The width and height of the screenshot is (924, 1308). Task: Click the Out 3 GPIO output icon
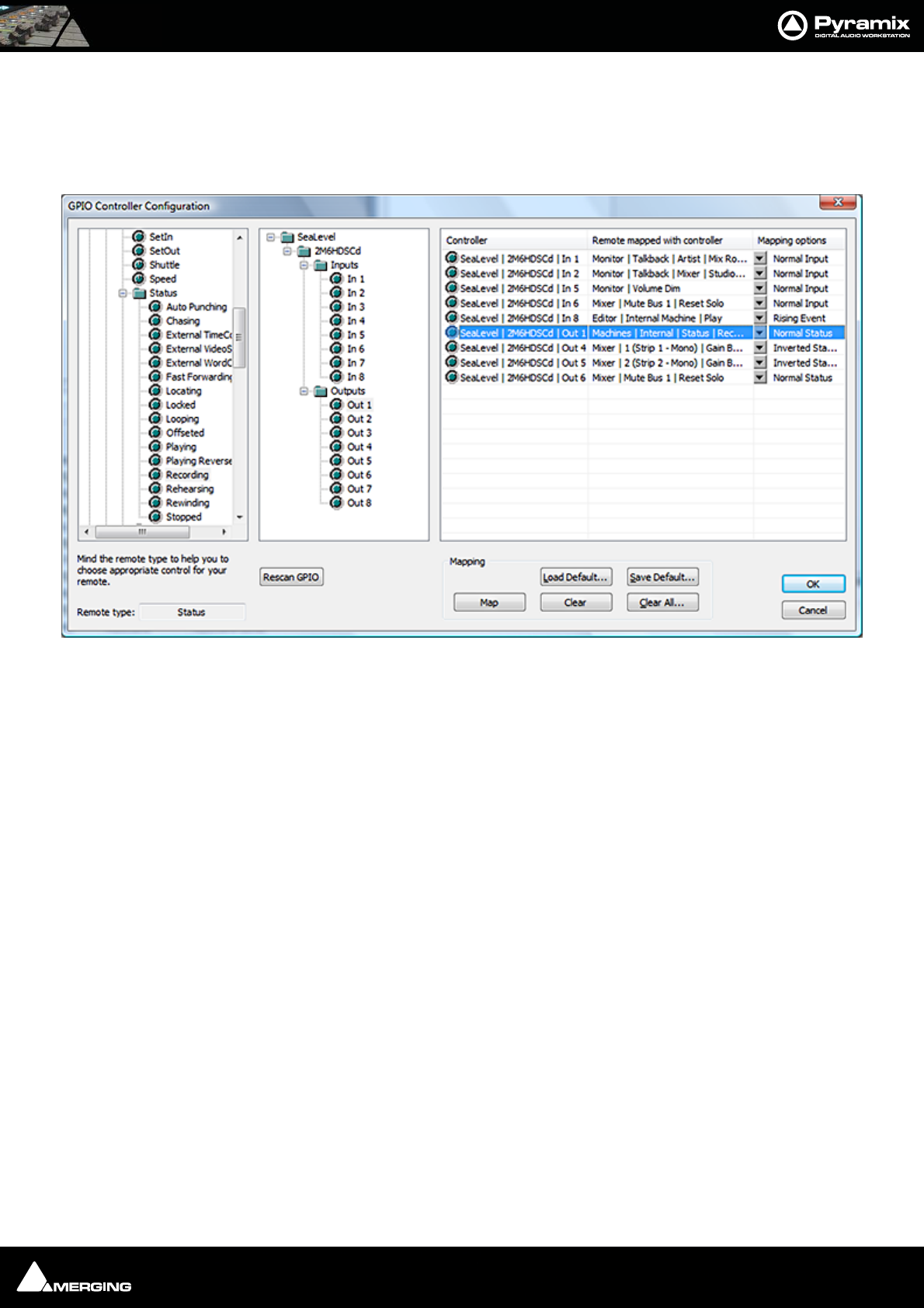(336, 432)
